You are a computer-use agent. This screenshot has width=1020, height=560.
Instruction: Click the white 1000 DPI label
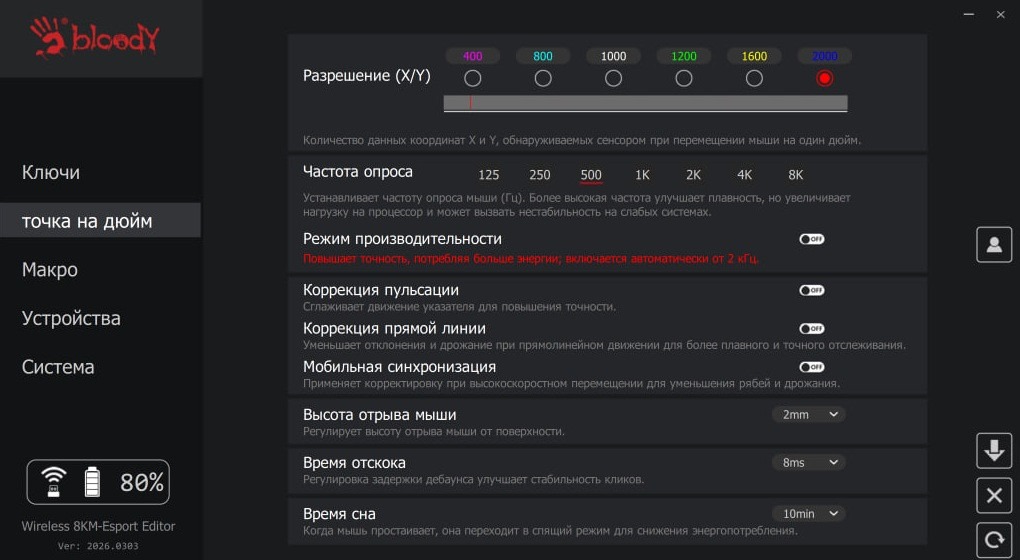click(x=613, y=56)
